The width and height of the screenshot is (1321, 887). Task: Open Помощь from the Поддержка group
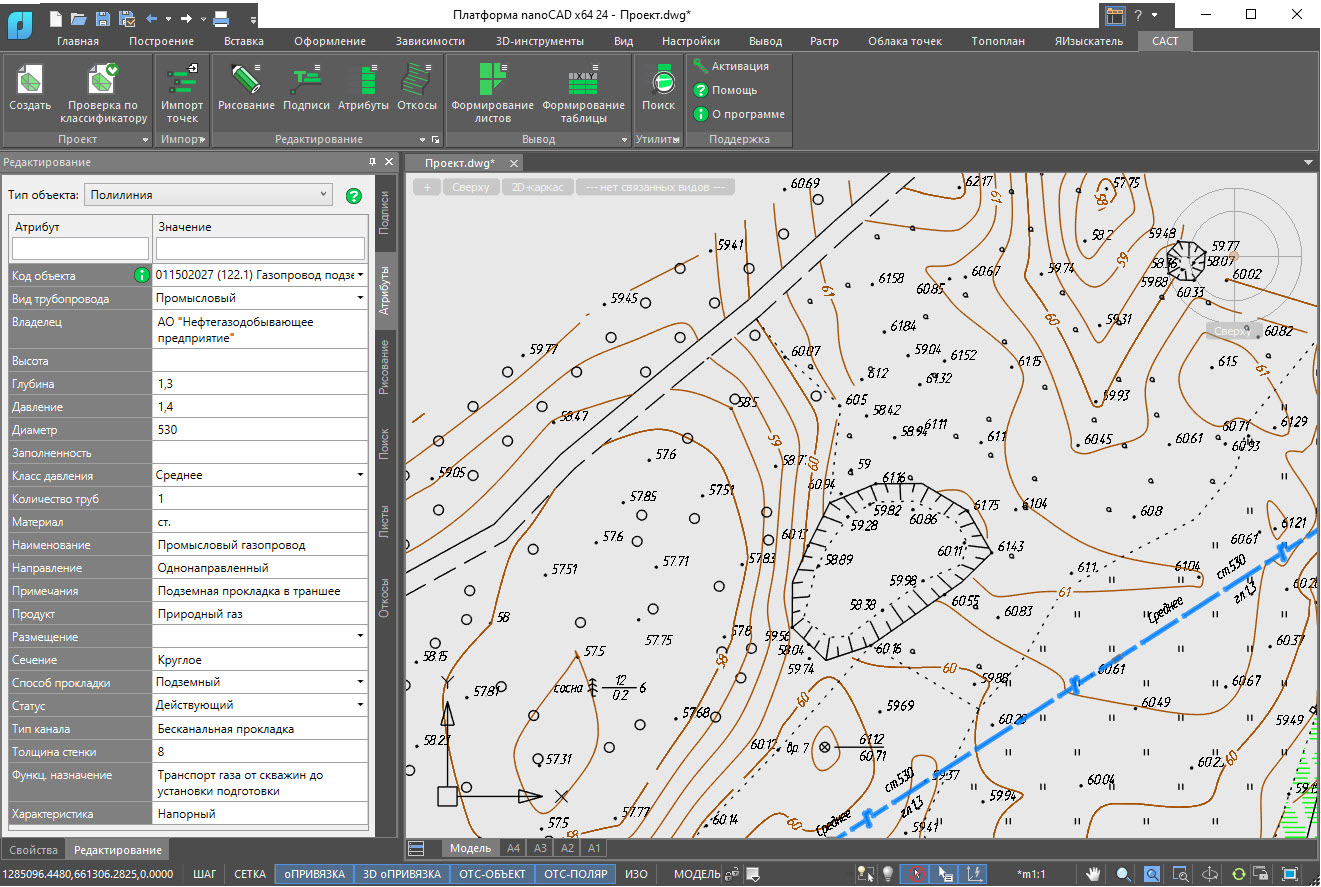pos(726,90)
